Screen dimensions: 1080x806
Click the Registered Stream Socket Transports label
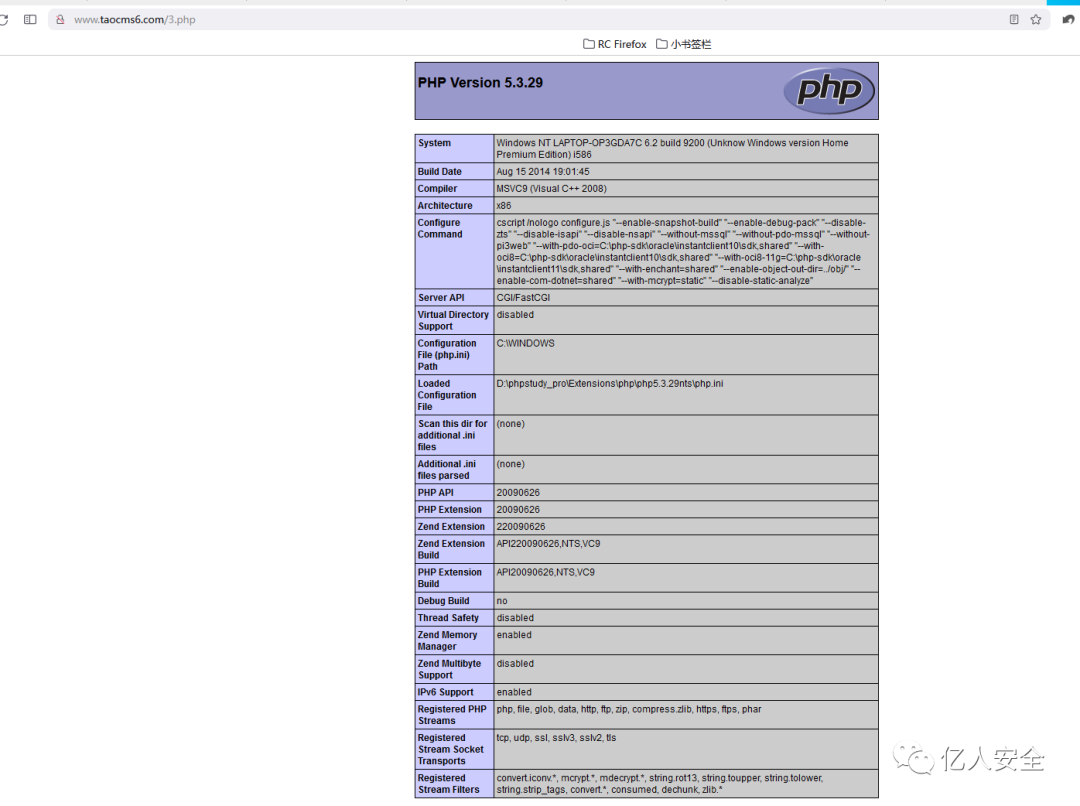(x=451, y=750)
